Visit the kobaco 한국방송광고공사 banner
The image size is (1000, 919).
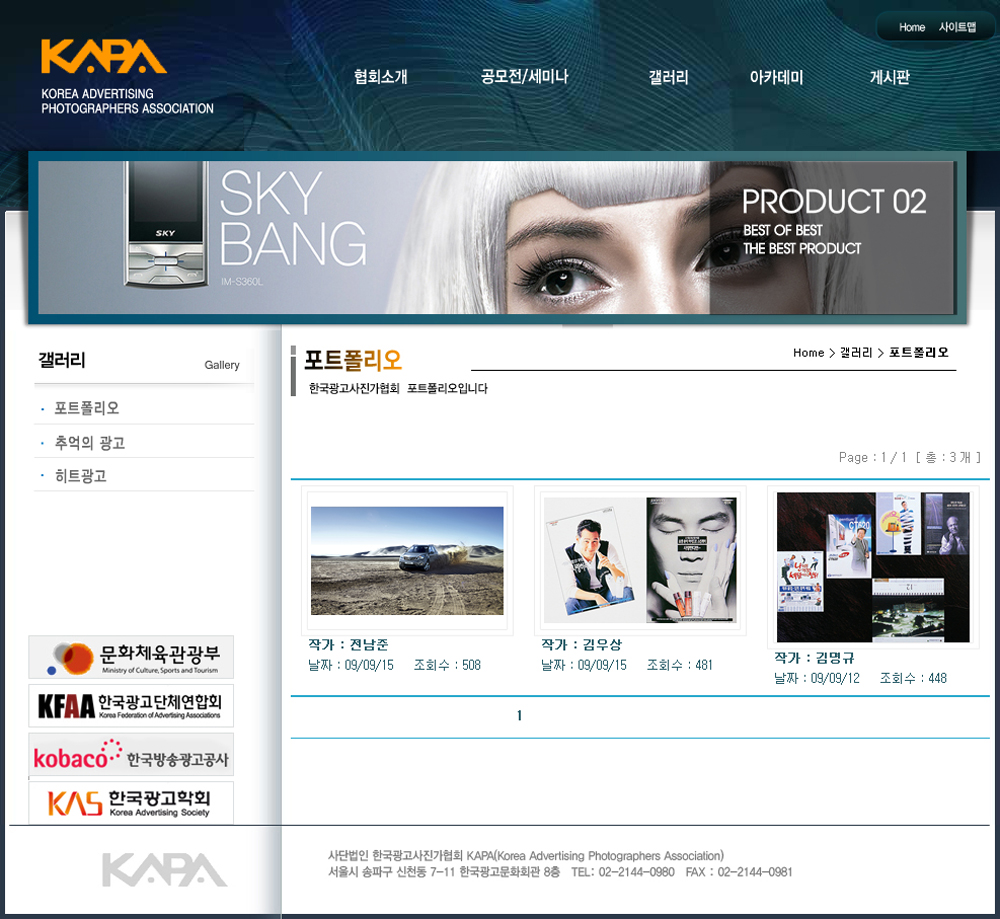(x=131, y=756)
